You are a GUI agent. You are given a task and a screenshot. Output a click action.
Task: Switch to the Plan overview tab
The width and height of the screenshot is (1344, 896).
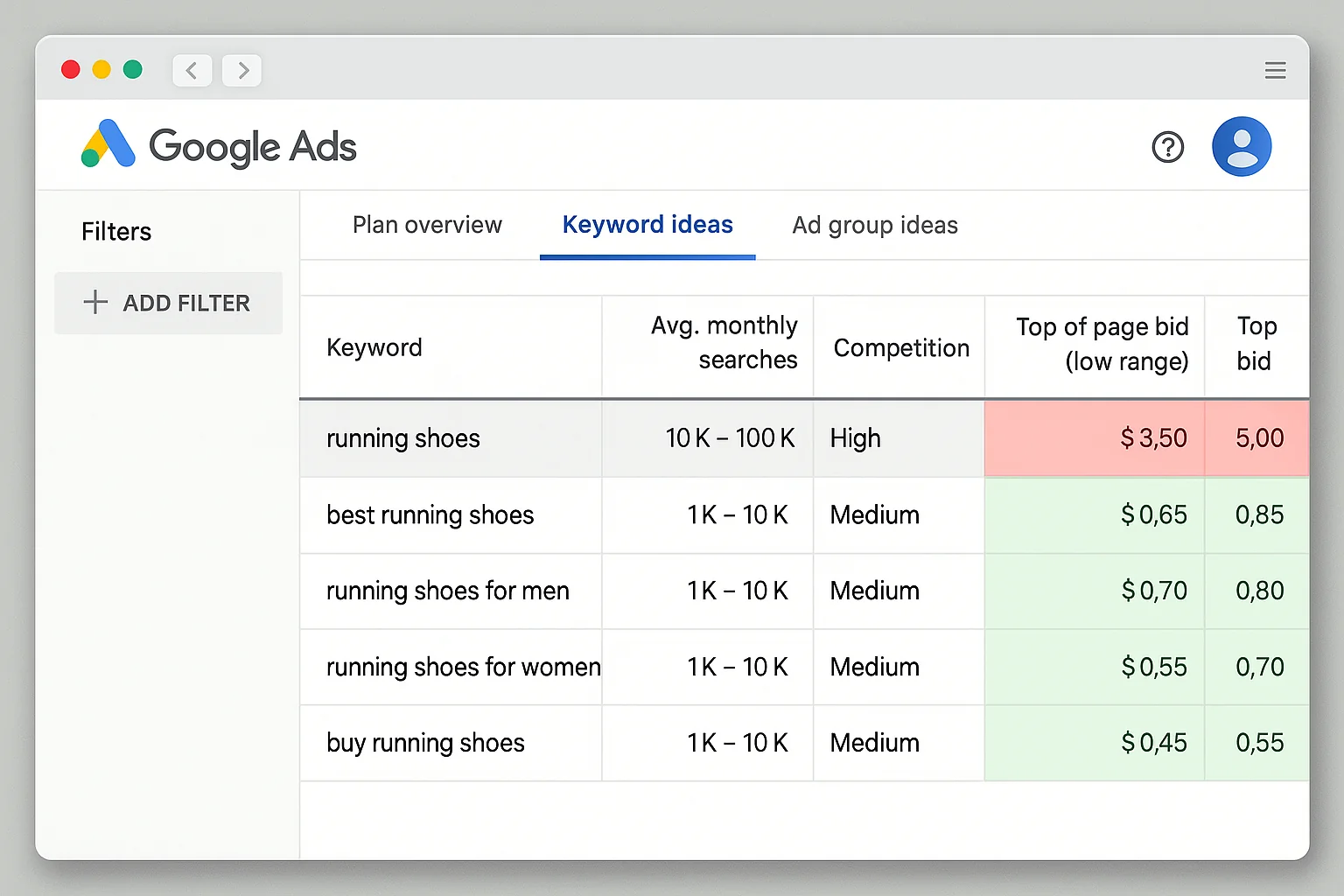point(427,225)
